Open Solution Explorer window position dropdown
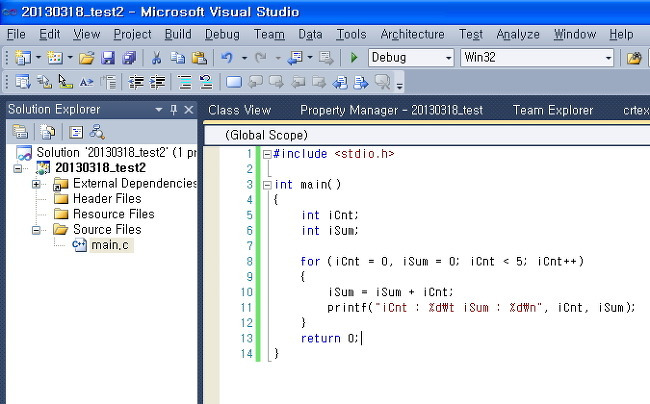This screenshot has height=404, width=650. tap(158, 110)
